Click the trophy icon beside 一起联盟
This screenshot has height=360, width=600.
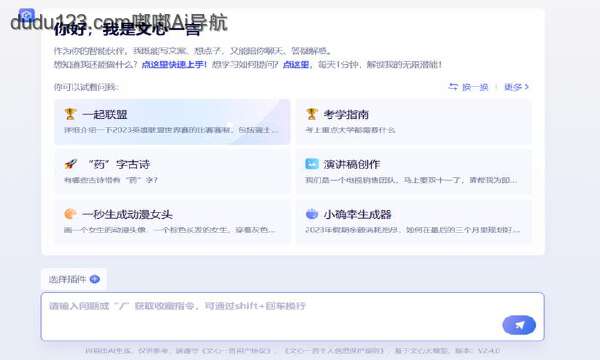(x=70, y=114)
